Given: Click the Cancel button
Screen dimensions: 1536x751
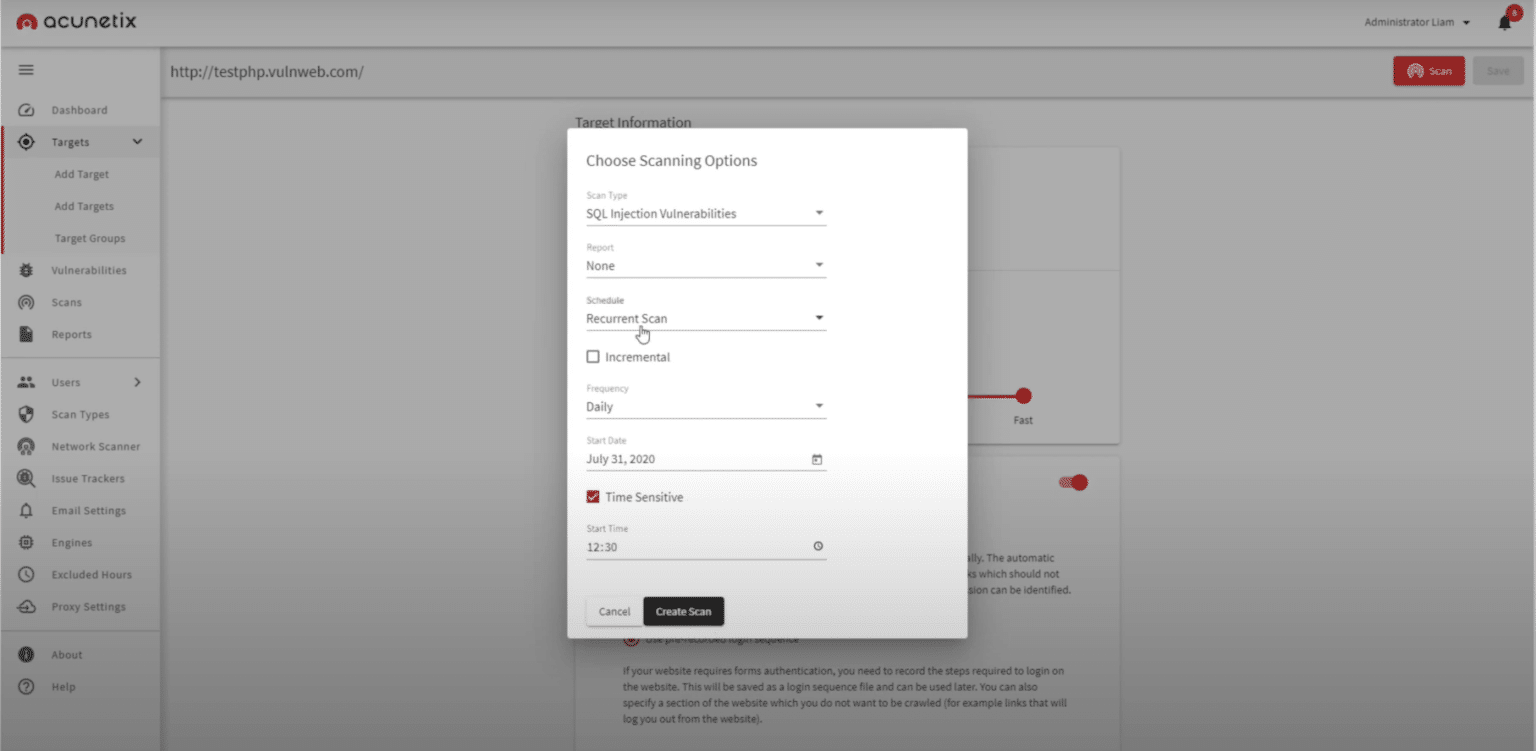Looking at the screenshot, I should [x=614, y=611].
